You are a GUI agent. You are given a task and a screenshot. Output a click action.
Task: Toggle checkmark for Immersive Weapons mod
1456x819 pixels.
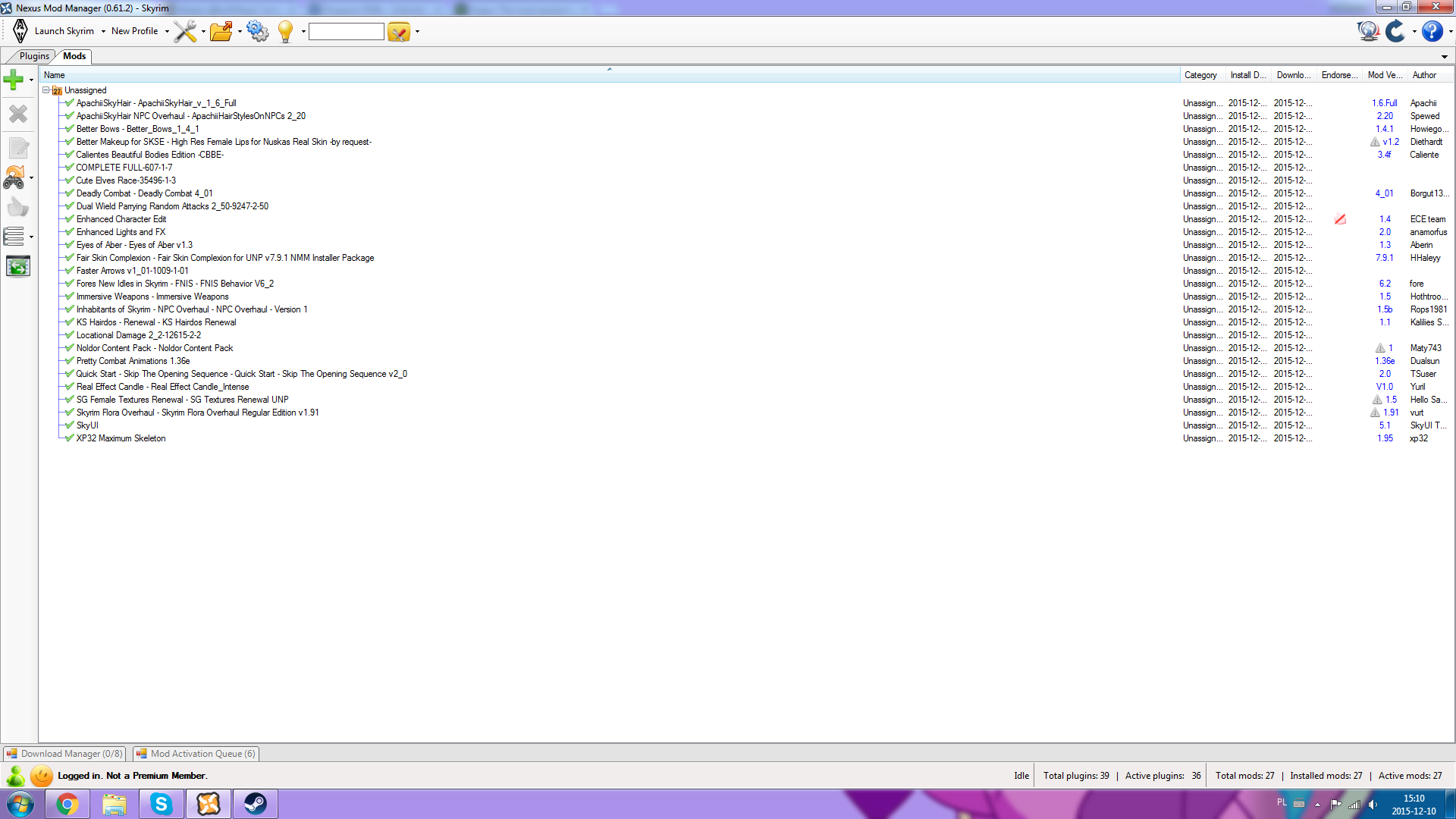click(x=70, y=297)
